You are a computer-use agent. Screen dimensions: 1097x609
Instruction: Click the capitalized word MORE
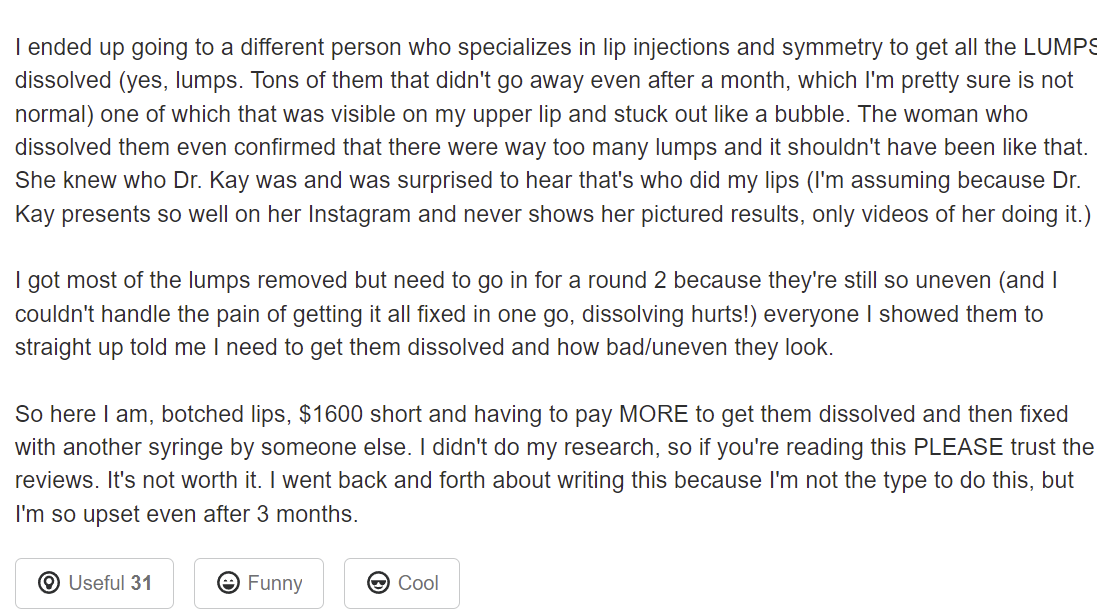point(653,414)
